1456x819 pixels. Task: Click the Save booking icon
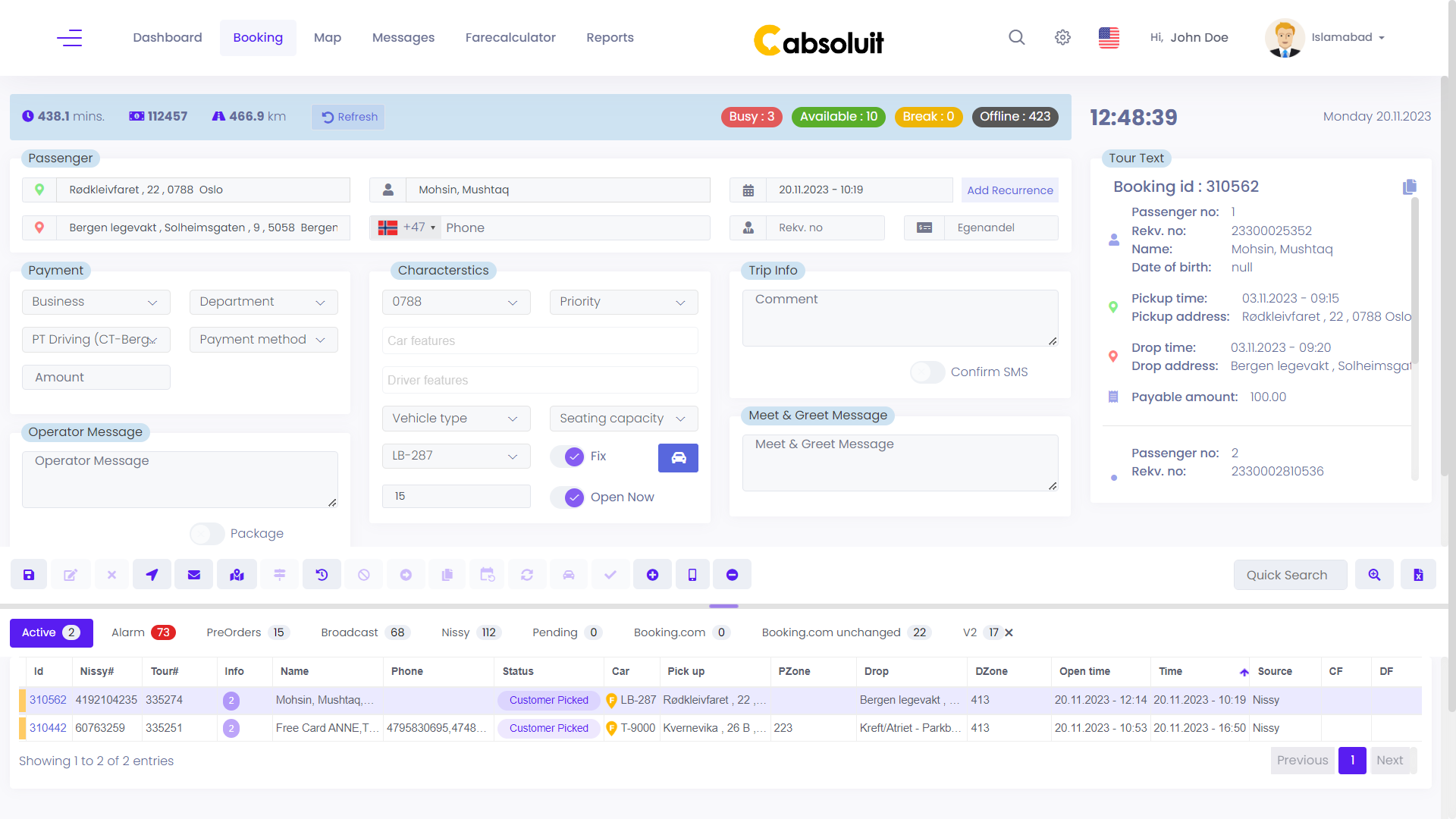pyautogui.click(x=28, y=575)
